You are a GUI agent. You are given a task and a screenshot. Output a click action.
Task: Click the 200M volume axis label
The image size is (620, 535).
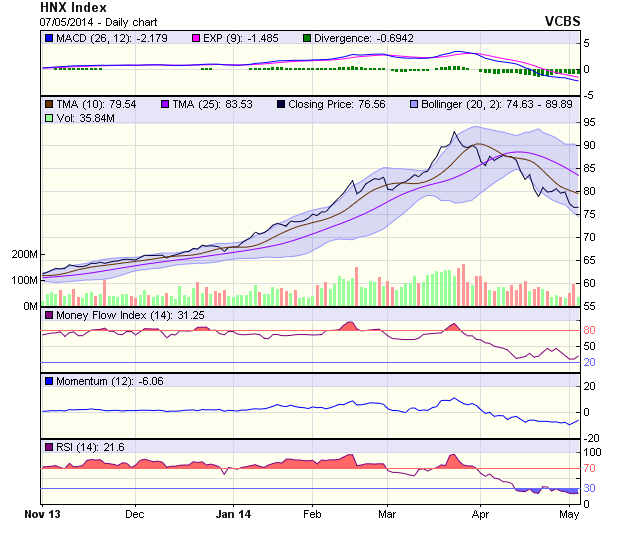(24, 255)
